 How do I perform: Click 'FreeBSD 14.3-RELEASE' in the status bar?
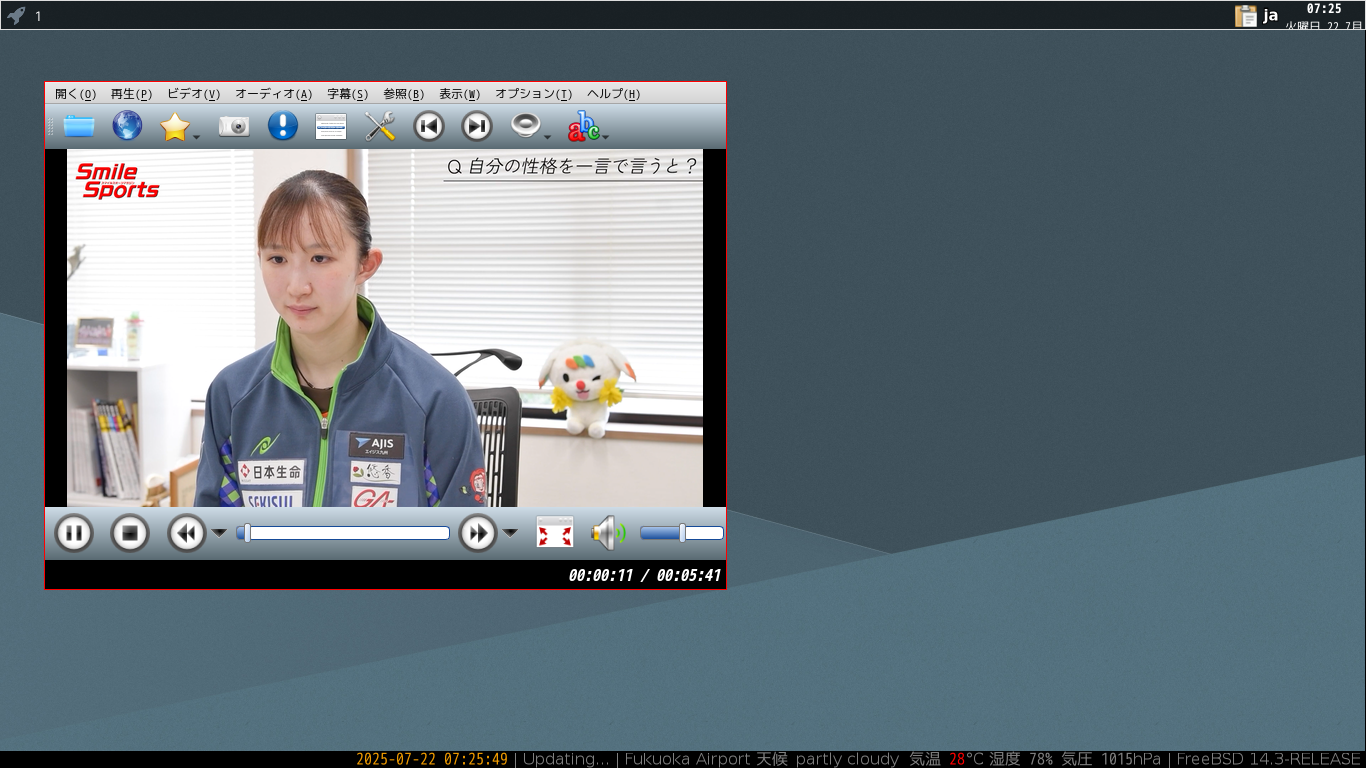pyautogui.click(x=1269, y=759)
